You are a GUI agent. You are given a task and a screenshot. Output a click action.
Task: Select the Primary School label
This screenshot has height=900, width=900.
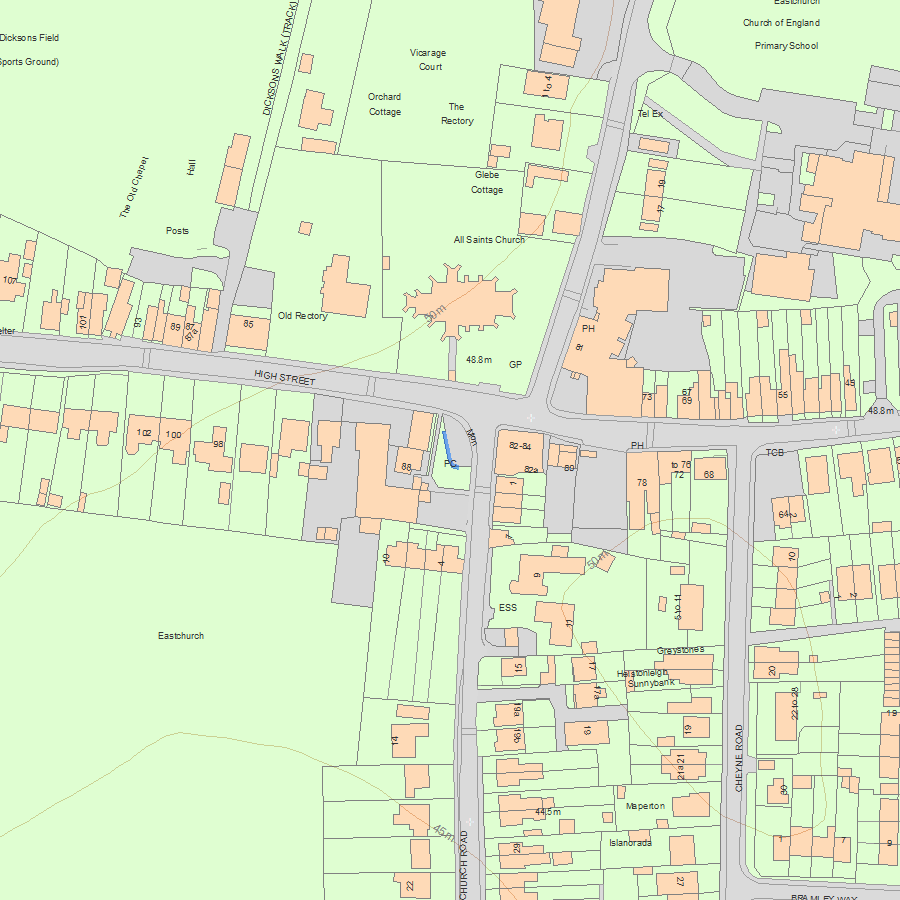786,46
